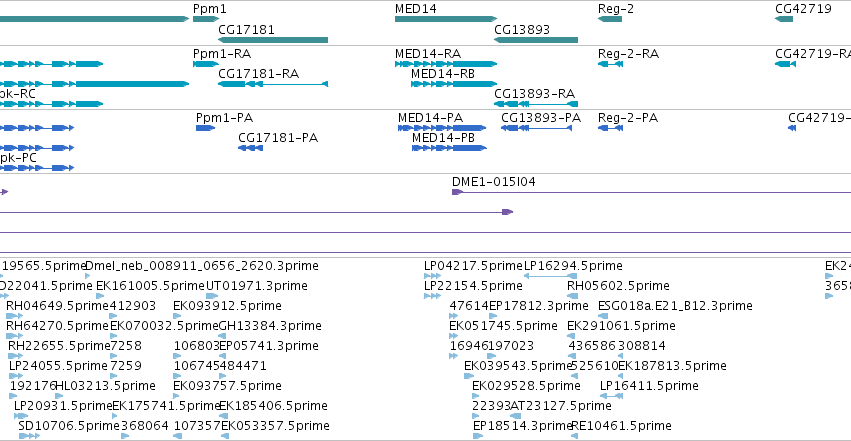Open the CG13893 gene label
The image size is (851, 441).
pyautogui.click(x=522, y=30)
